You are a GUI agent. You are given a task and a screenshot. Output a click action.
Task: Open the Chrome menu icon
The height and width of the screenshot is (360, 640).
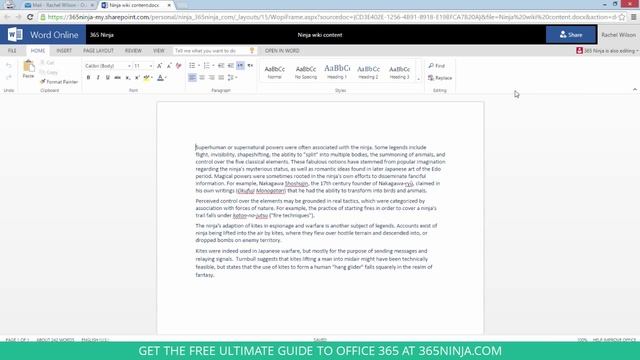633,17
